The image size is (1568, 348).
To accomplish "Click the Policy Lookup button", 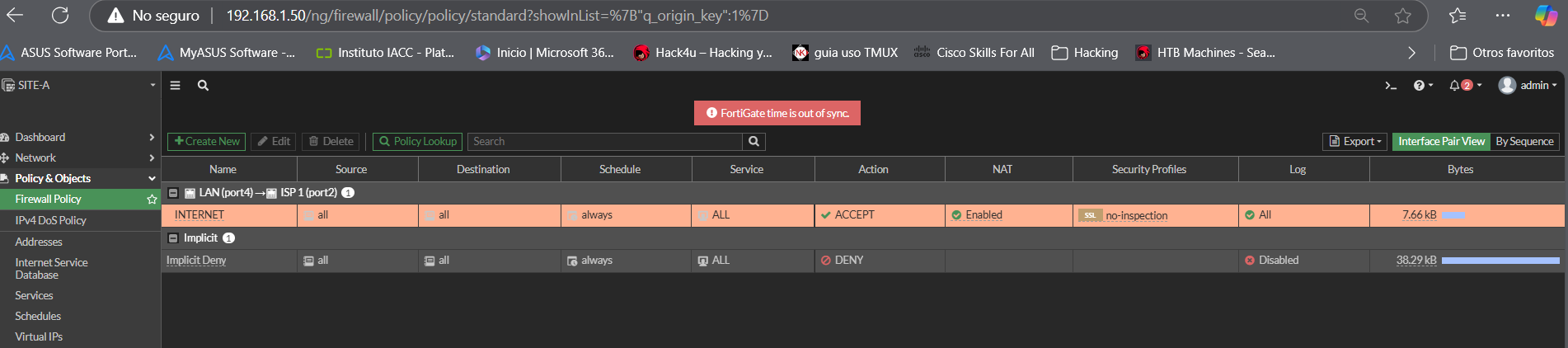I will (x=417, y=142).
